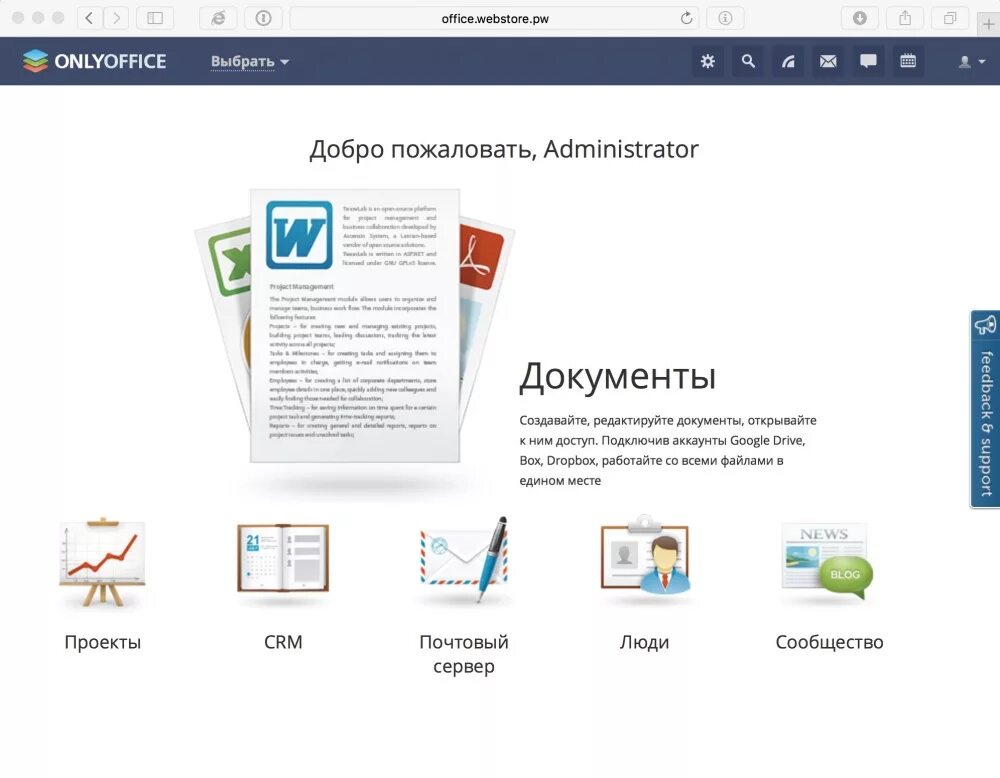Image resolution: width=1000 pixels, height=778 pixels.
Task: Open the Проекты module icon
Action: click(103, 562)
